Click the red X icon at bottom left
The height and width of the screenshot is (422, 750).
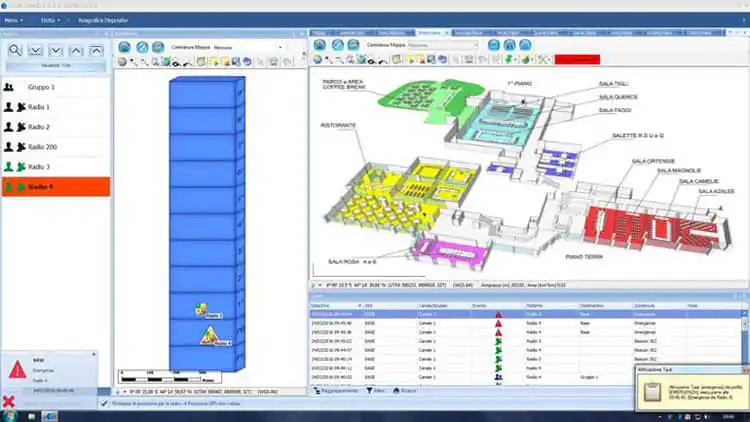tap(9, 402)
